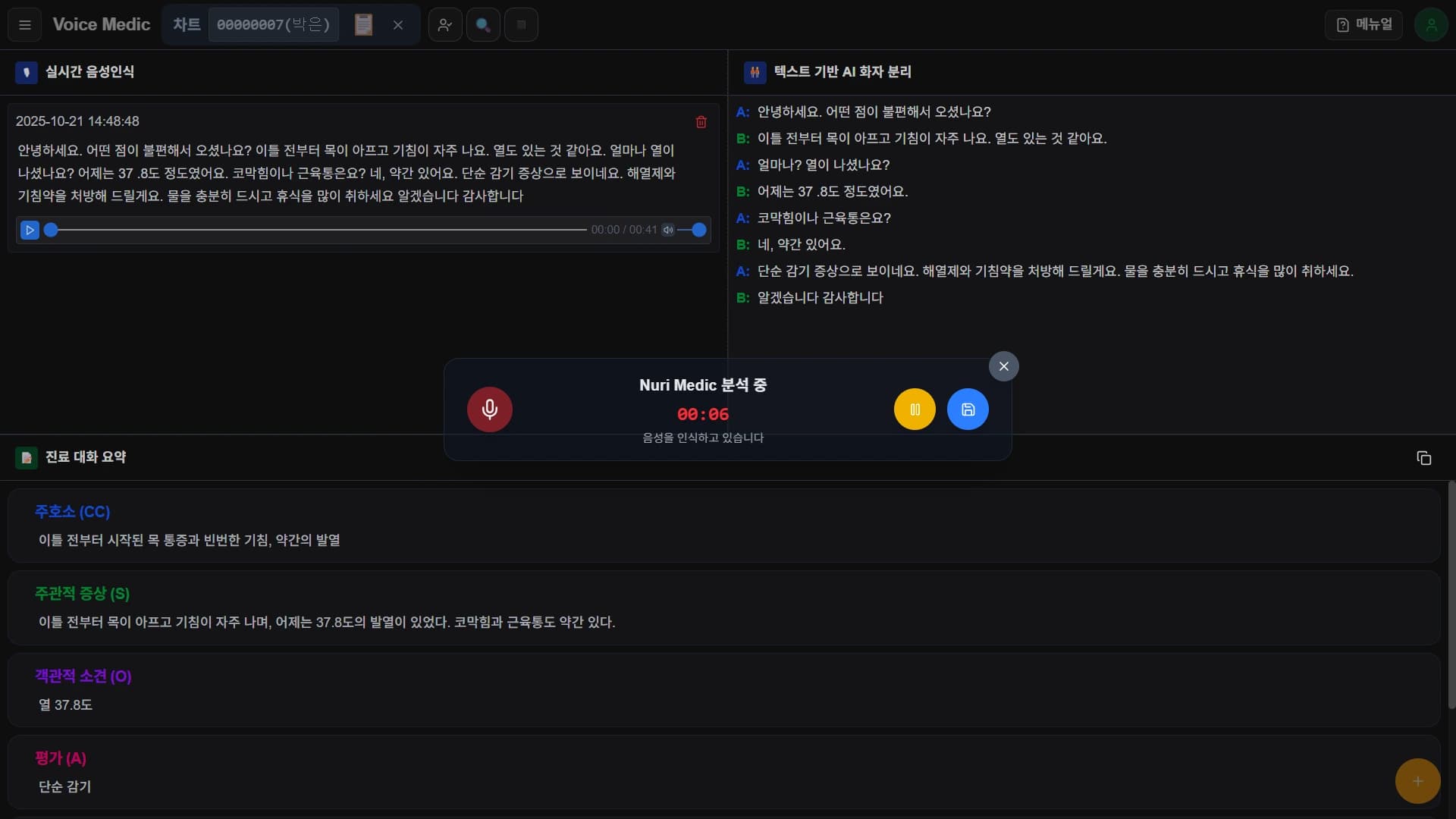Screen dimensions: 1456x819
Task: Click the chart number input field
Action: pyautogui.click(x=273, y=25)
